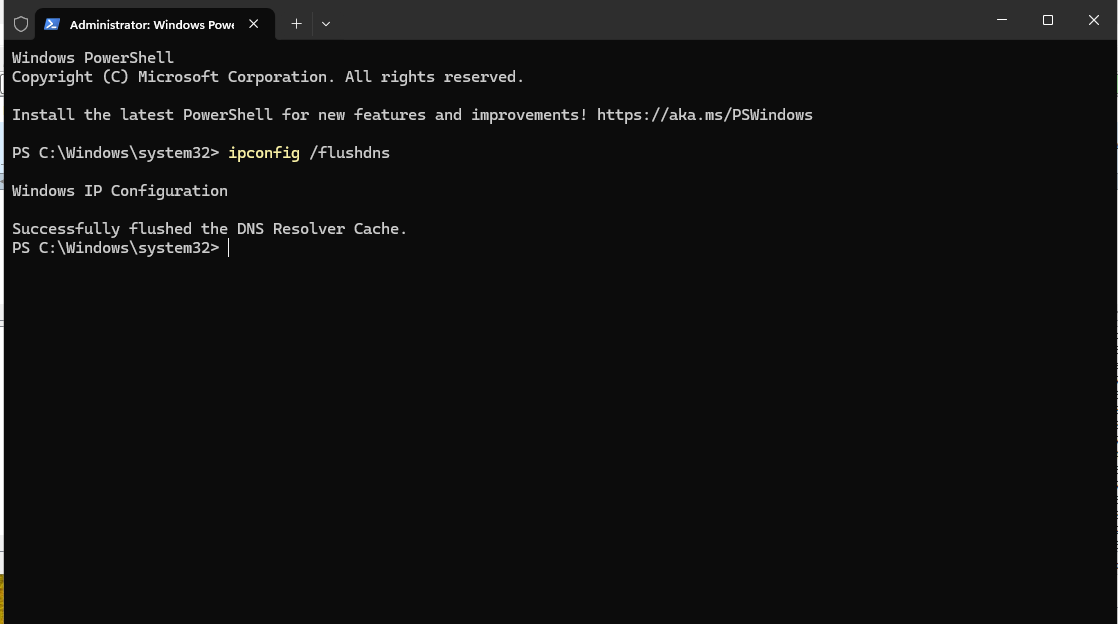The image size is (1118, 624).
Task: Click the Windows PowerShell copyright line
Action: pos(267,76)
